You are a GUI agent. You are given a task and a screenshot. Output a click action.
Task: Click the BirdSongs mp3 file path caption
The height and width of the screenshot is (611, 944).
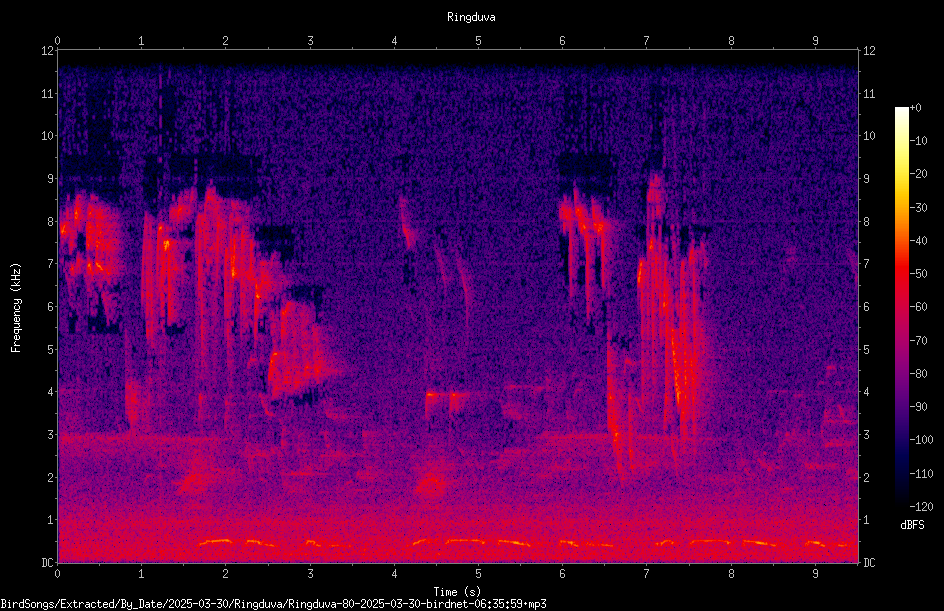273,604
